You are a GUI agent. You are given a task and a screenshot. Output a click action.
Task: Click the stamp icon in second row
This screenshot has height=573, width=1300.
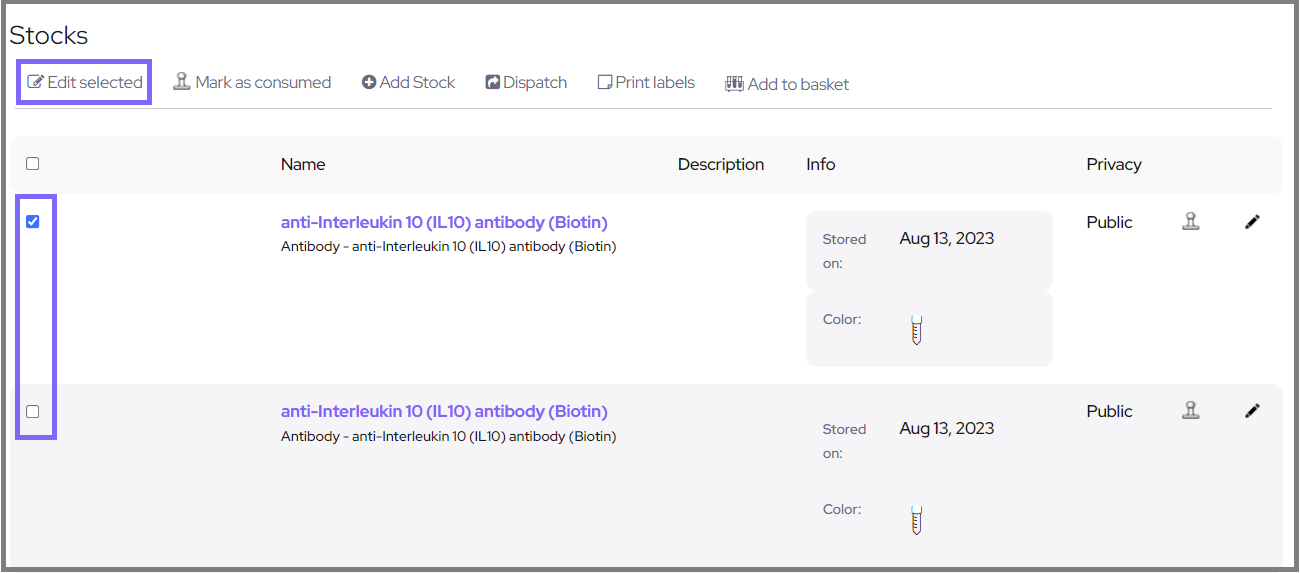[x=1190, y=410]
